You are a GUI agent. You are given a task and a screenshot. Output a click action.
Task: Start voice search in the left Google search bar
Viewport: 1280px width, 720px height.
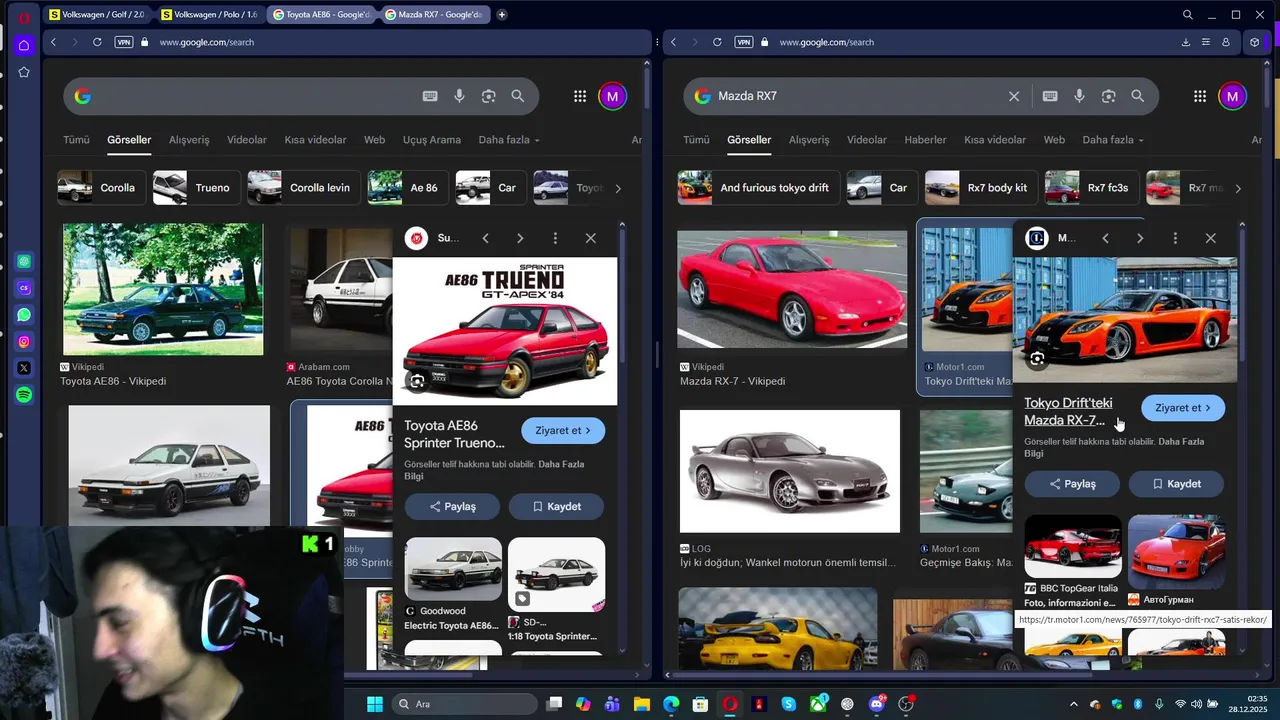coord(459,96)
